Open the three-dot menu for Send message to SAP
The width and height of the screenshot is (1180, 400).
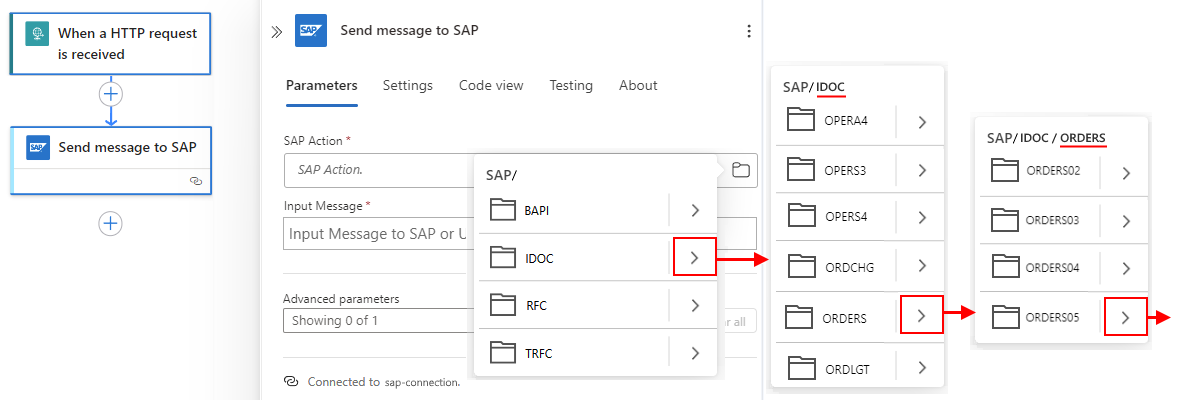point(749,31)
